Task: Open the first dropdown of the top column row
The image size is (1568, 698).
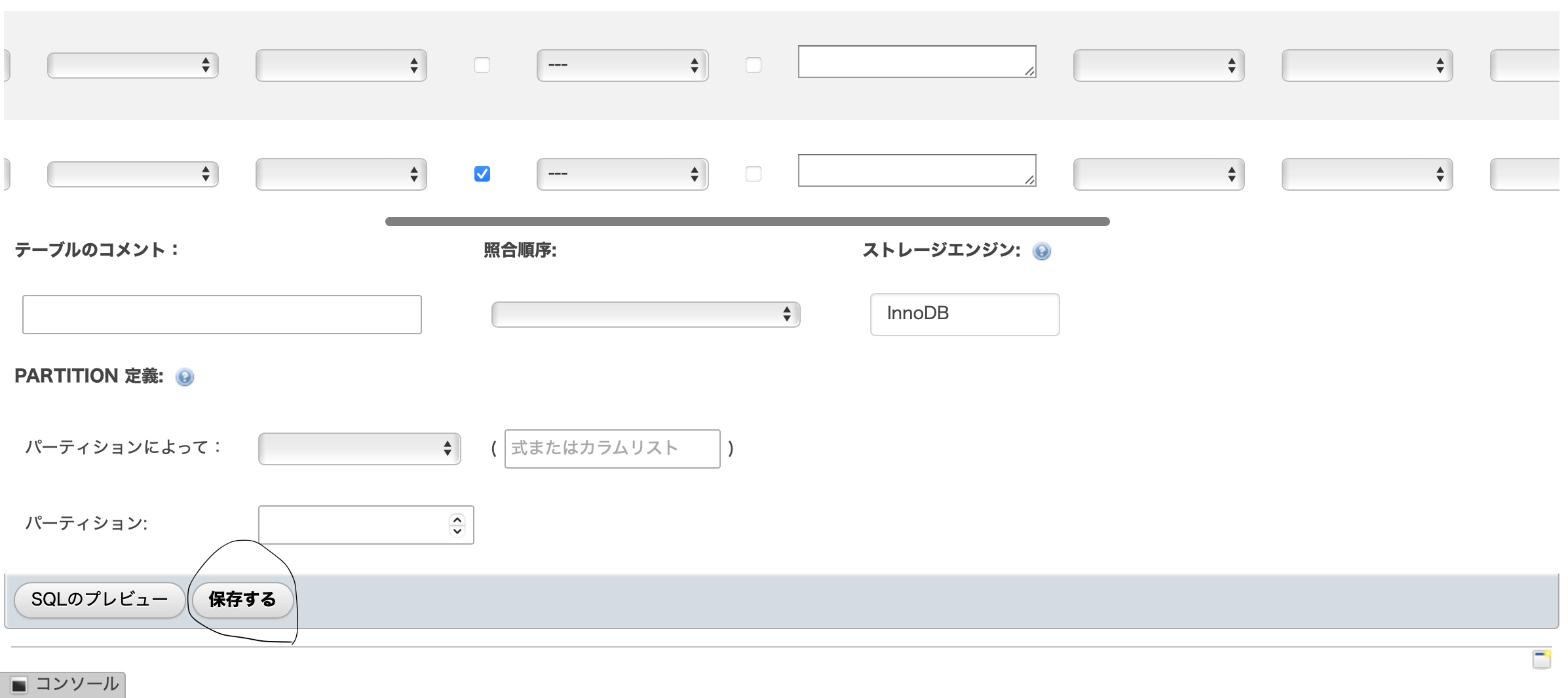Action: point(132,65)
